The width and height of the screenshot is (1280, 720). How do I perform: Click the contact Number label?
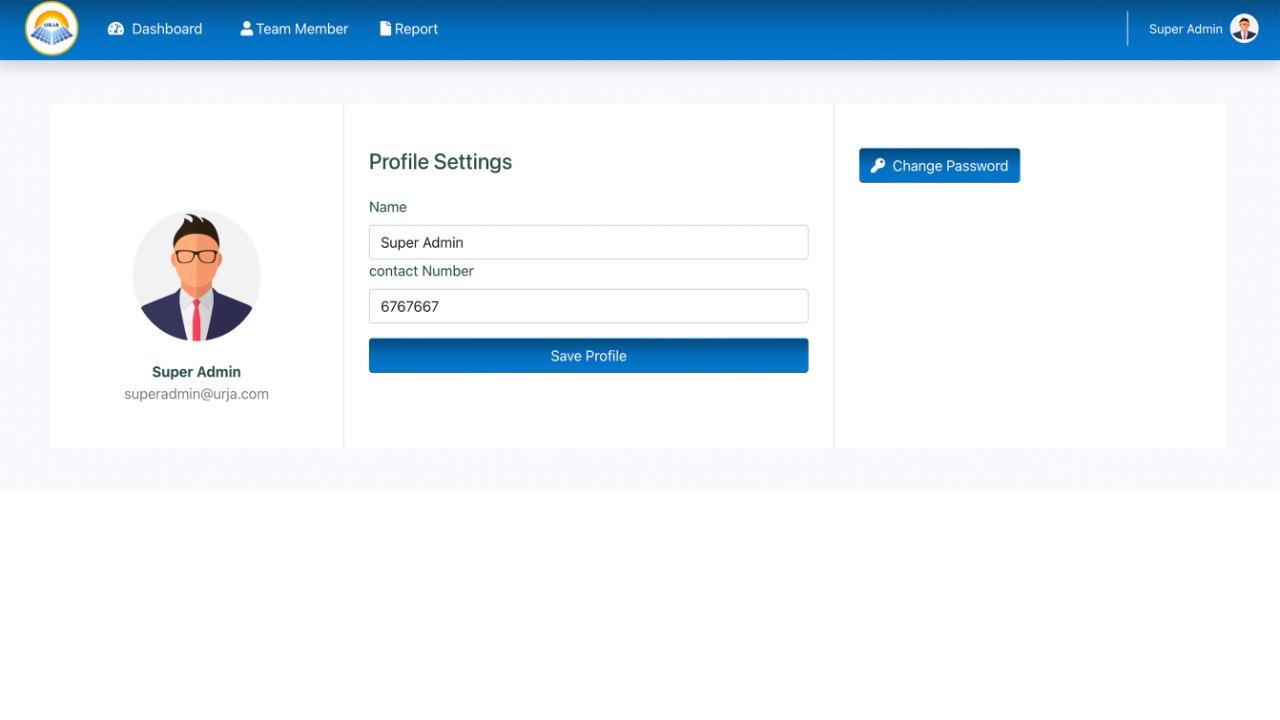tap(421, 271)
